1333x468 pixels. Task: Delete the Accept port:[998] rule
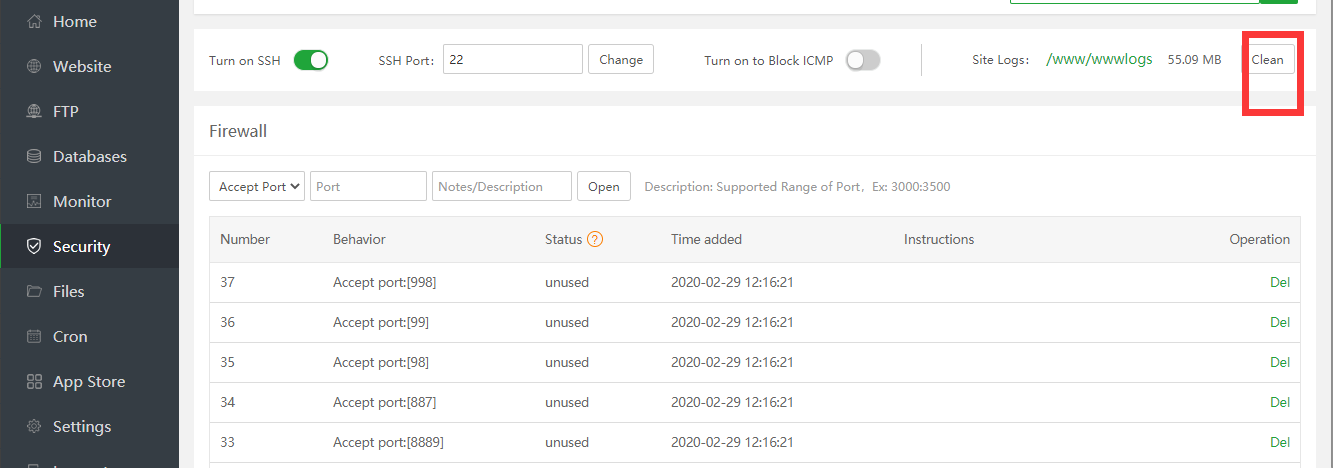coord(1279,282)
